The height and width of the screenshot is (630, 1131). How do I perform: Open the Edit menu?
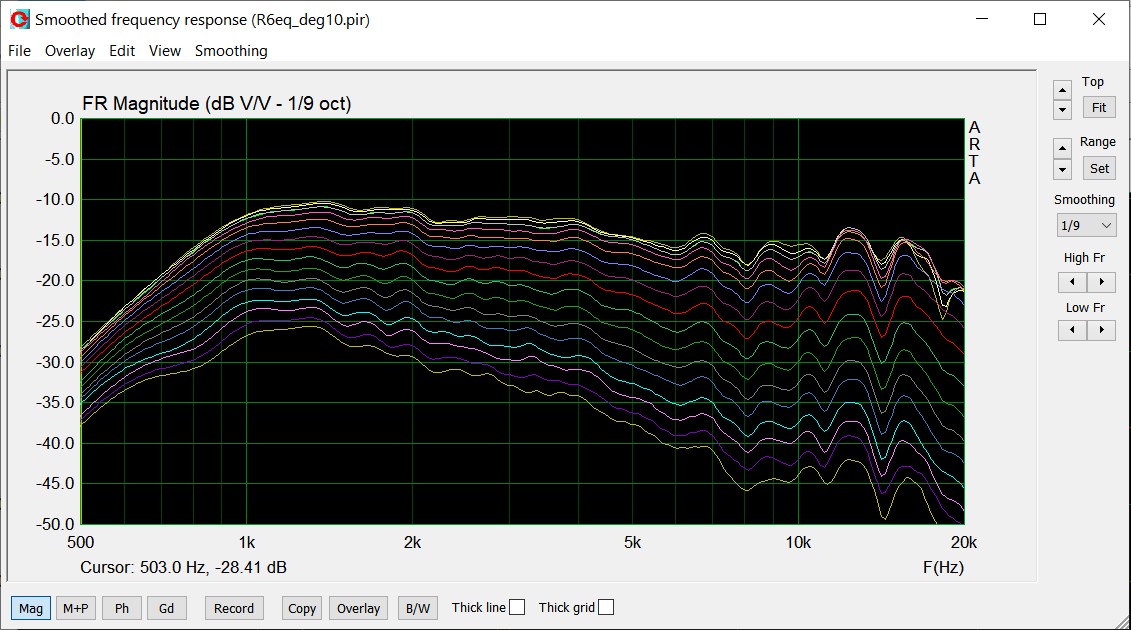click(122, 51)
